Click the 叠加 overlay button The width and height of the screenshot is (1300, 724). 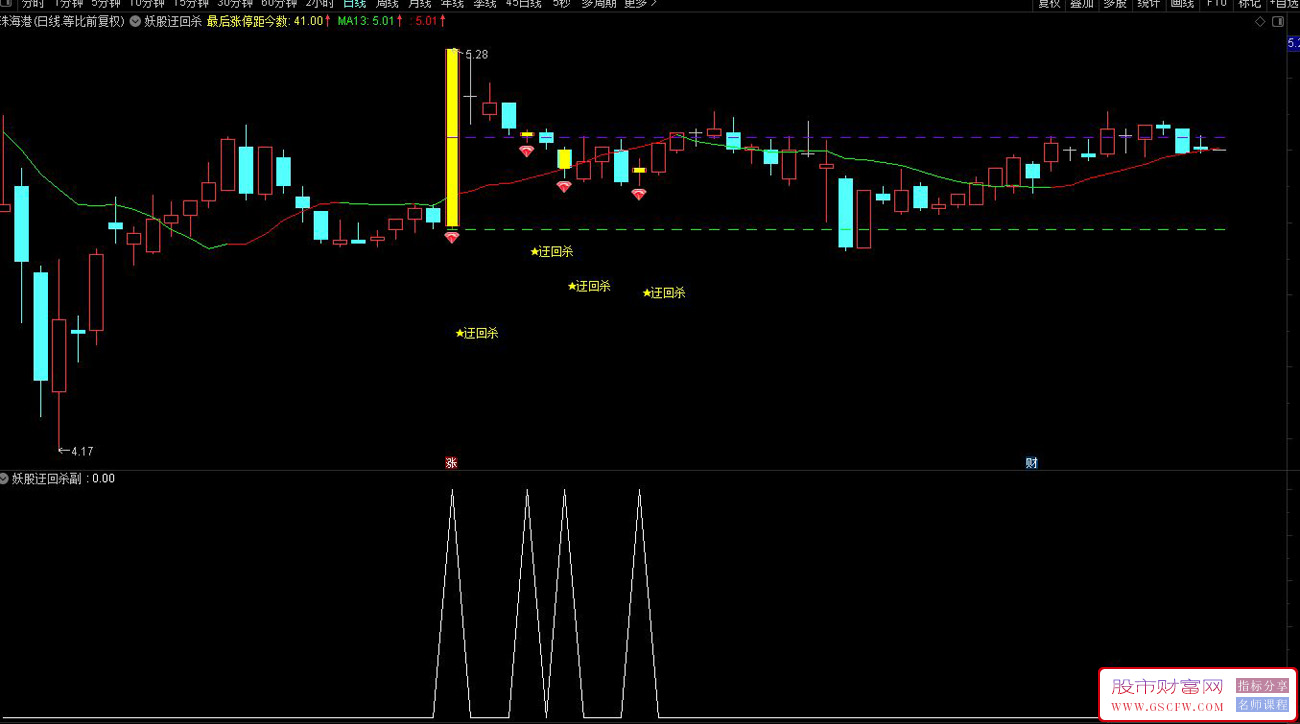[1082, 3]
